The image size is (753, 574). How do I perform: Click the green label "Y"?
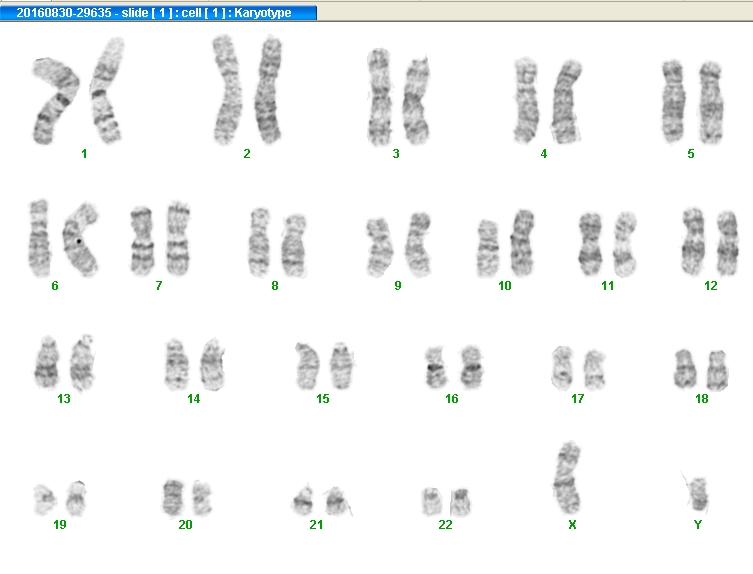point(698,525)
